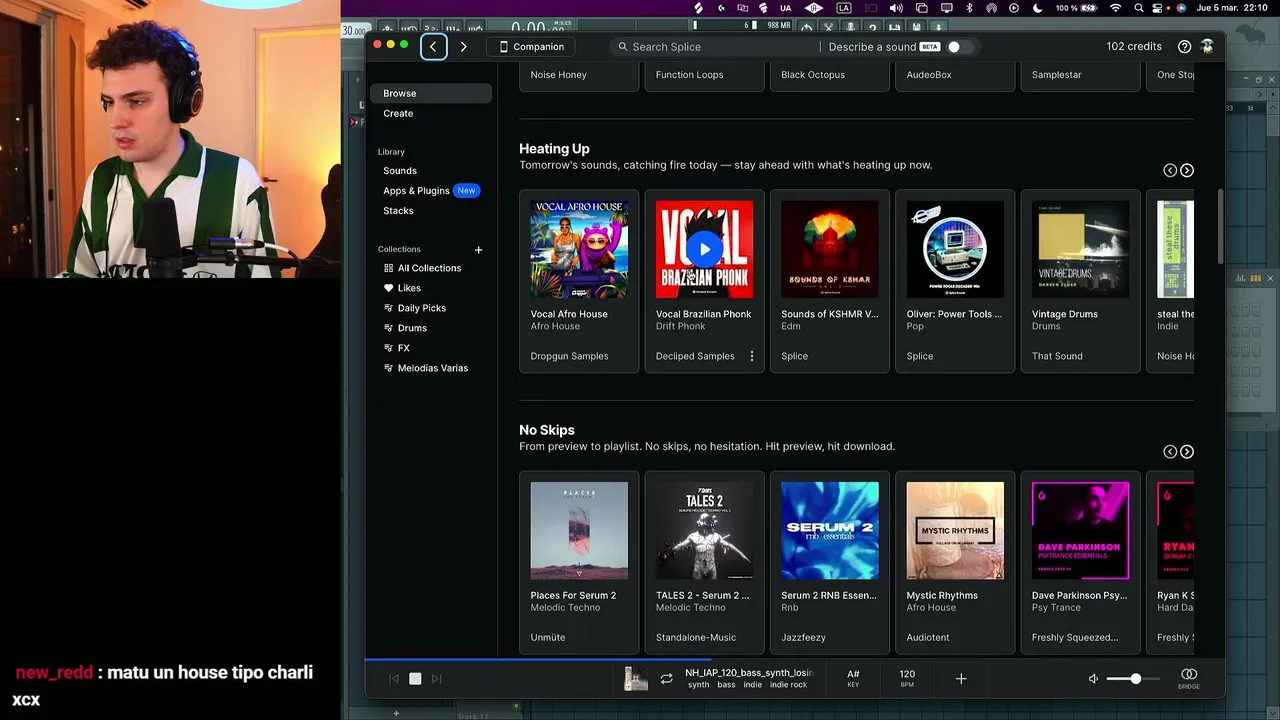Image resolution: width=1280 pixels, height=720 pixels.
Task: View the 102 credits balance
Action: click(x=1134, y=47)
